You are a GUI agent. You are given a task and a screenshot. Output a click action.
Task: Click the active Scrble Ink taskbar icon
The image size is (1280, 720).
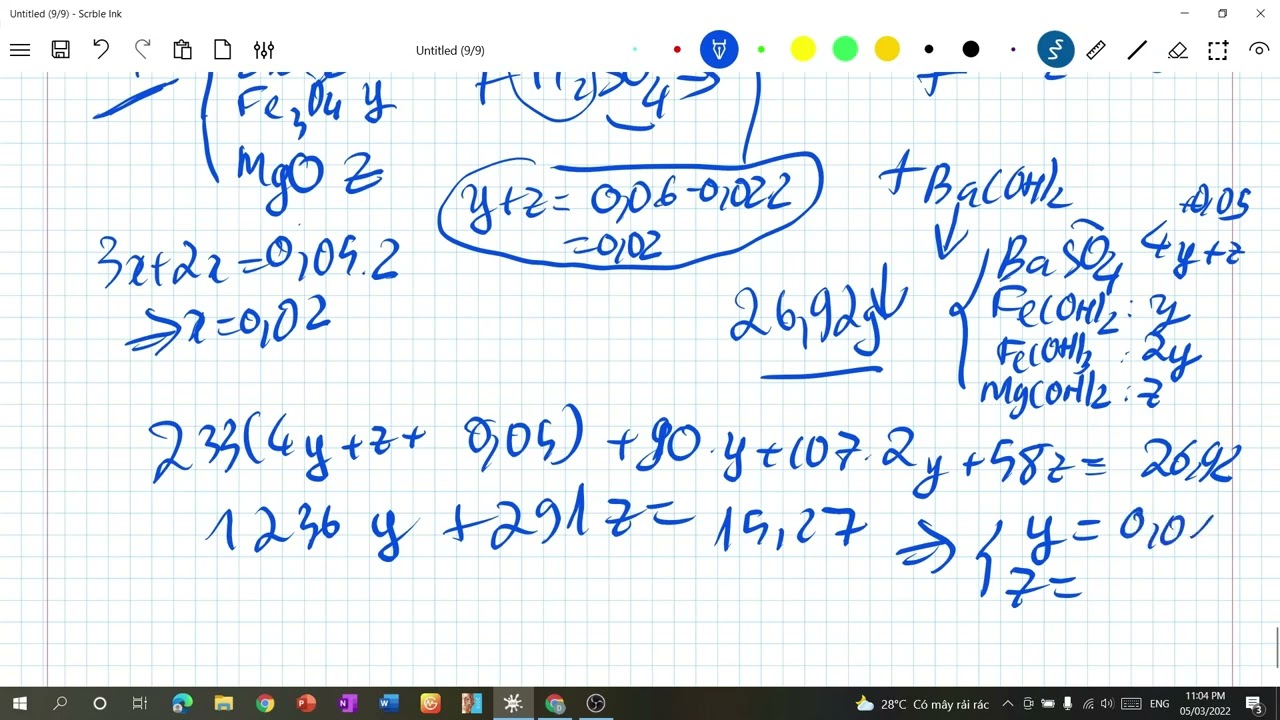point(513,704)
